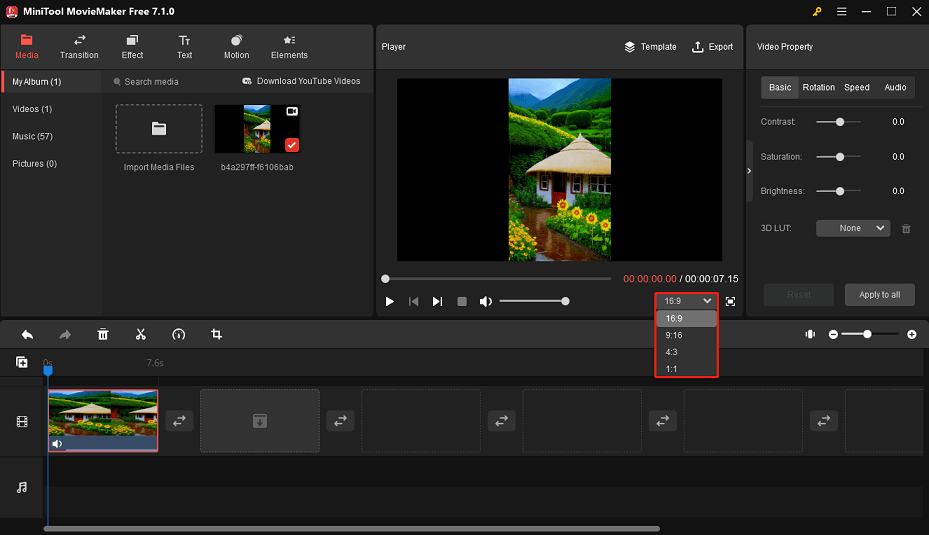The height and width of the screenshot is (535, 929).
Task: Play the video preview
Action: [389, 302]
